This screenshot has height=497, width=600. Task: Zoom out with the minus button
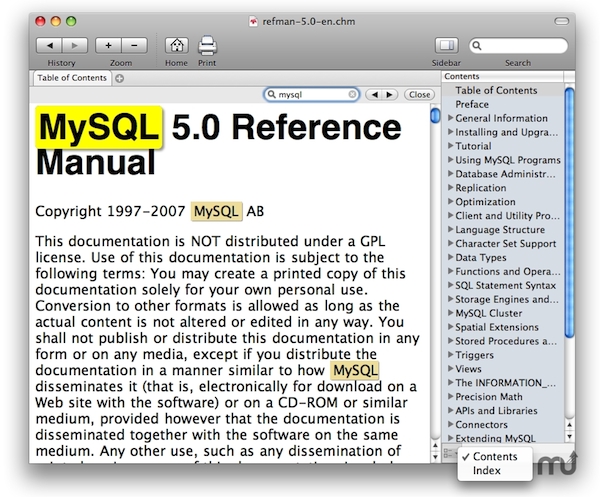(x=135, y=45)
